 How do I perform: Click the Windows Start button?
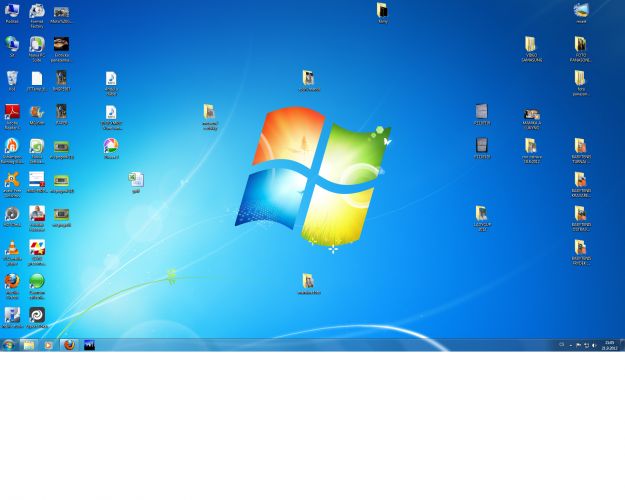(x=8, y=345)
